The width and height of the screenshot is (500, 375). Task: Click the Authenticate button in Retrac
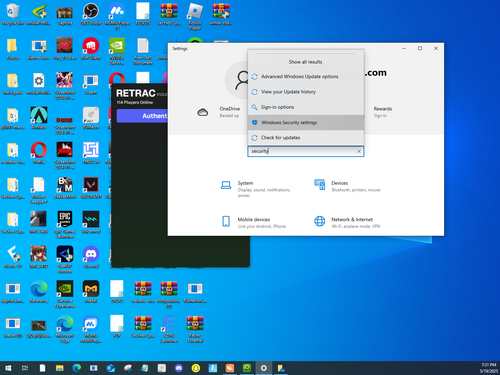click(x=143, y=116)
